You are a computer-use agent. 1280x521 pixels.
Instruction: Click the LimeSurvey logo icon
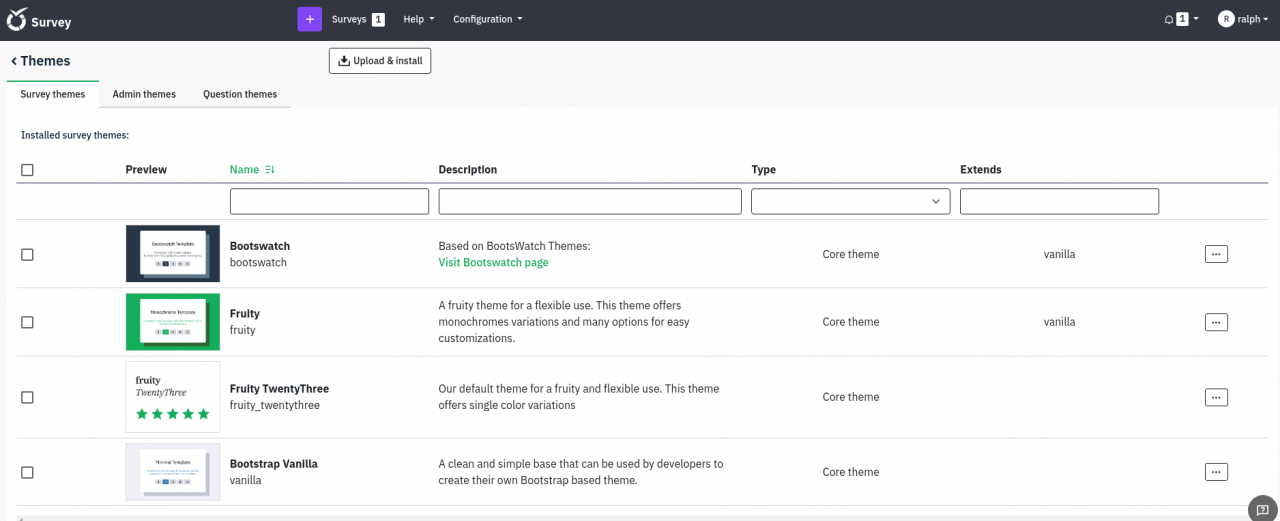pos(17,20)
